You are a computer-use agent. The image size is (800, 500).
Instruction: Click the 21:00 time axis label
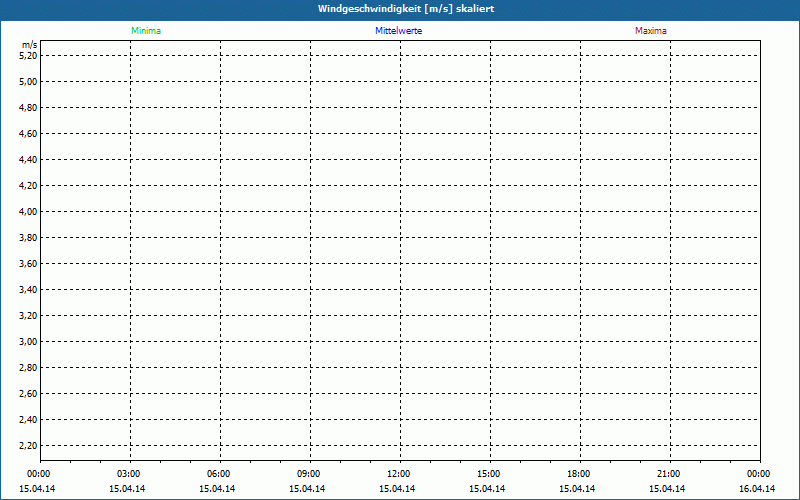click(x=668, y=474)
